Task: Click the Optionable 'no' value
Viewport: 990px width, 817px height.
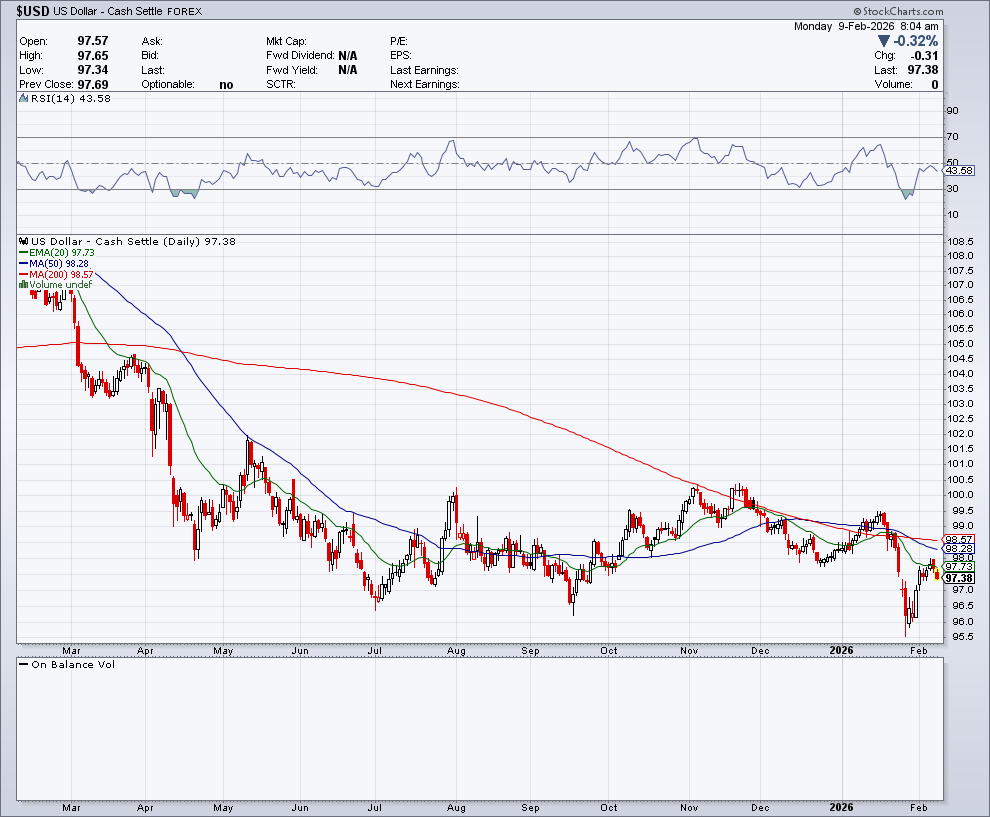Action: [x=226, y=85]
